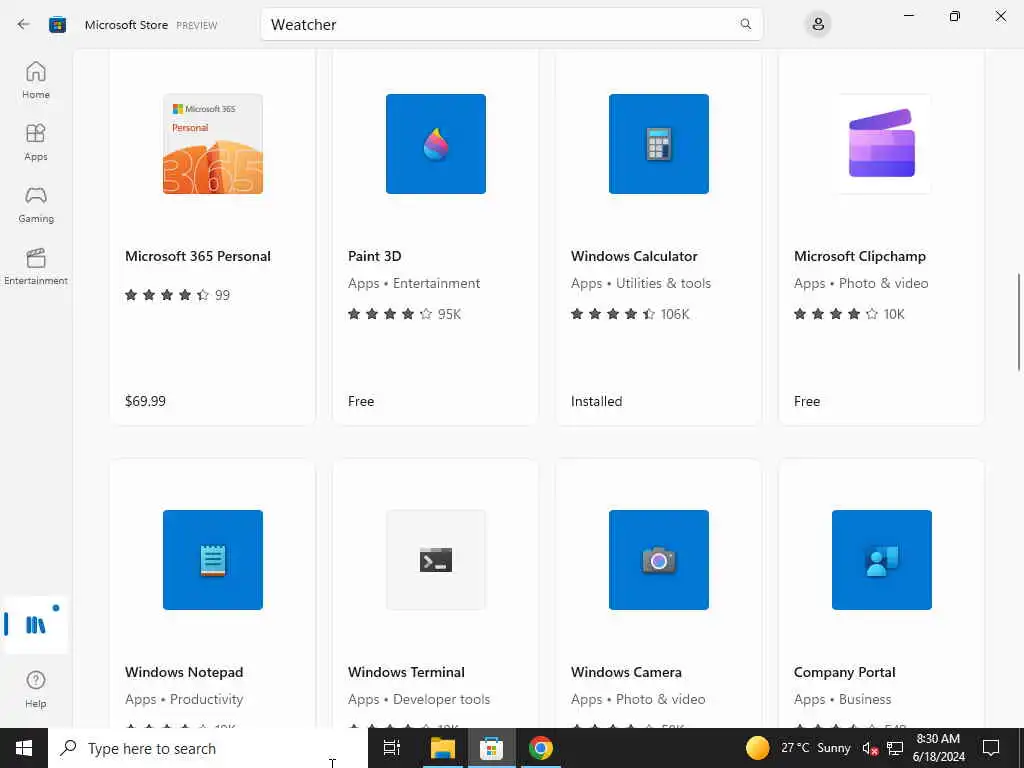Open the Windows Calculator app icon
The image size is (1024, 768).
[658, 144]
